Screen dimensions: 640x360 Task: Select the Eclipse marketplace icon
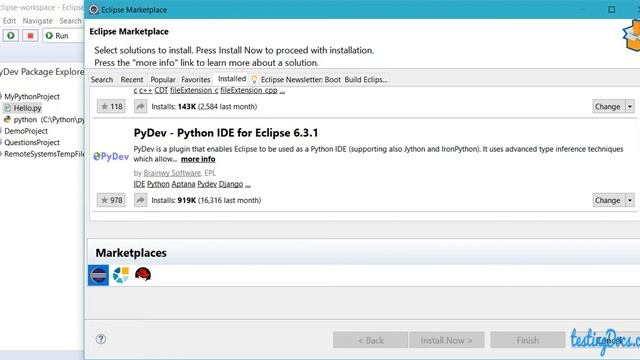(98, 275)
